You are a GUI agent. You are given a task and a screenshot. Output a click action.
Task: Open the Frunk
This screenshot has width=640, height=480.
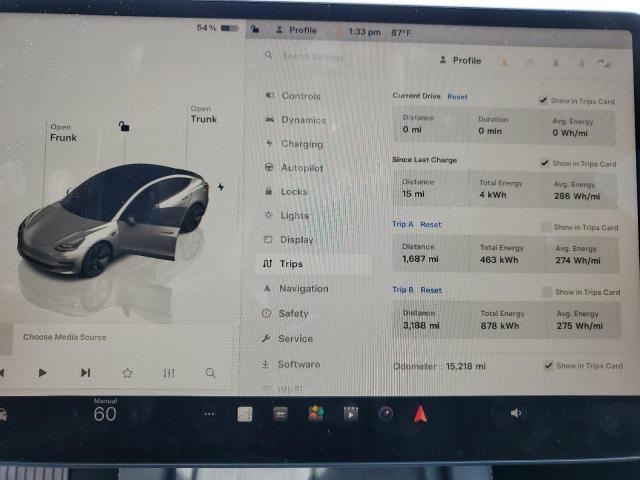click(63, 133)
